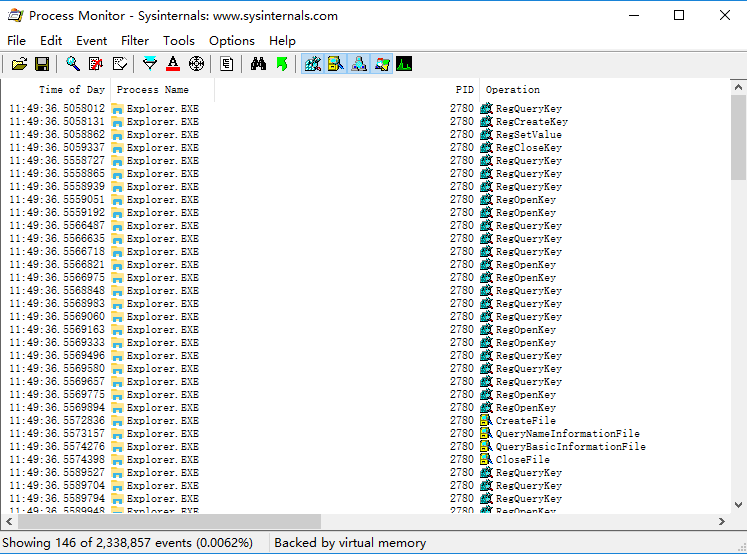Select the RegCloseKey operation row
747x554 pixels.
(365, 148)
